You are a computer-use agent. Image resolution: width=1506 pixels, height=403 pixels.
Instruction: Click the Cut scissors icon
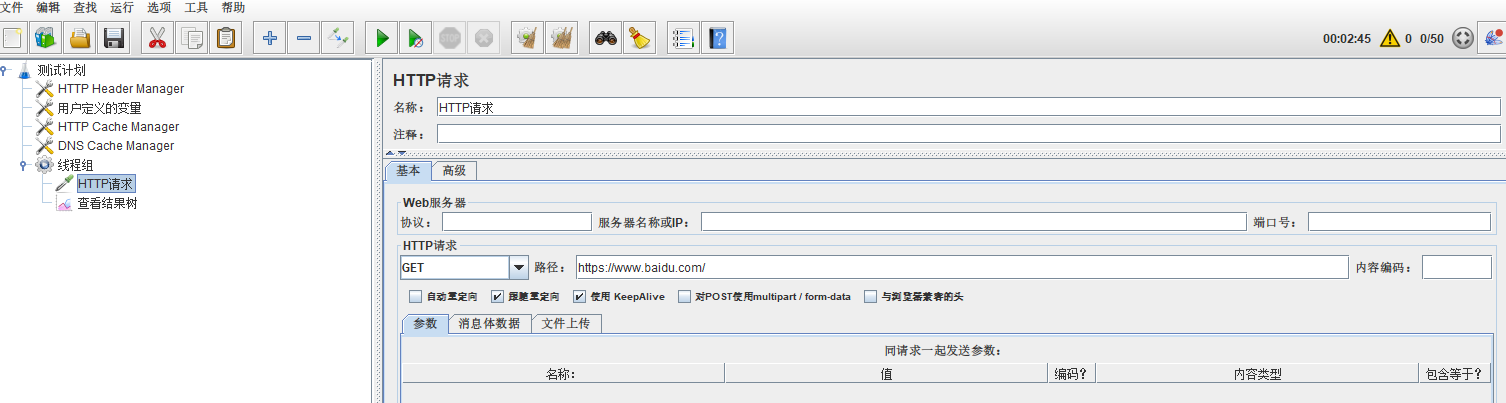157,39
